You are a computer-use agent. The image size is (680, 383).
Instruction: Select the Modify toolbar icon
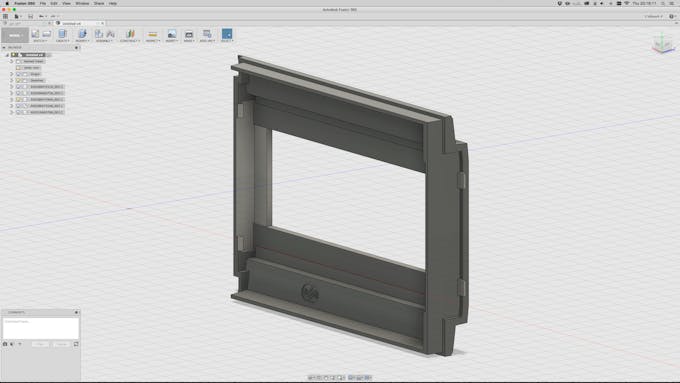pyautogui.click(x=82, y=34)
